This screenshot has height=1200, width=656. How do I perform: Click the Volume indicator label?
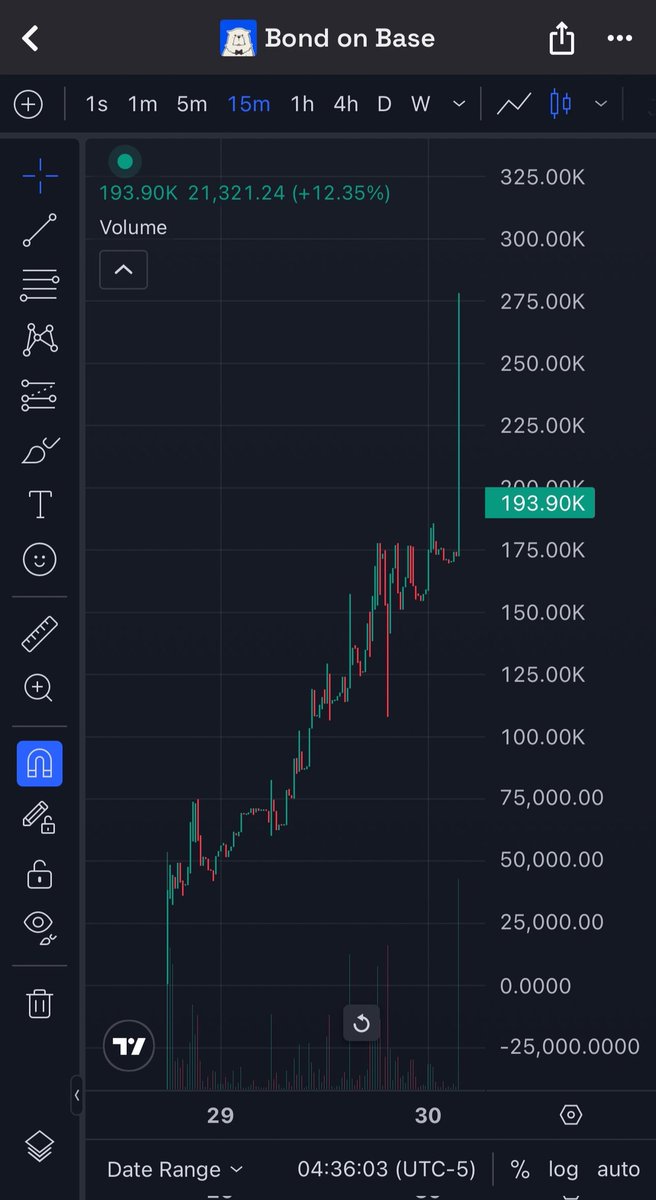click(x=133, y=227)
